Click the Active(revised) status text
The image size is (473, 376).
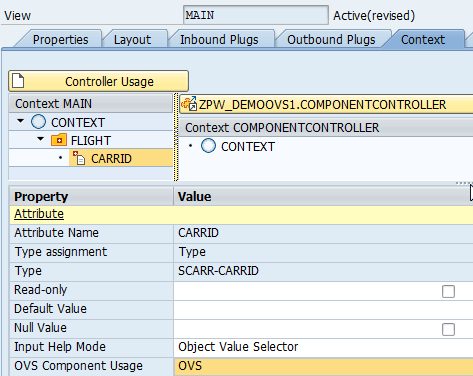click(374, 15)
